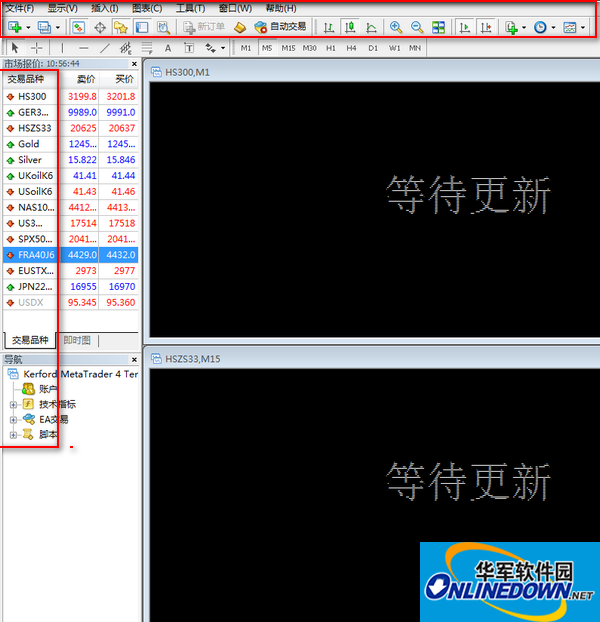
Task: Close the 导航 navigator panel
Action: (x=134, y=360)
